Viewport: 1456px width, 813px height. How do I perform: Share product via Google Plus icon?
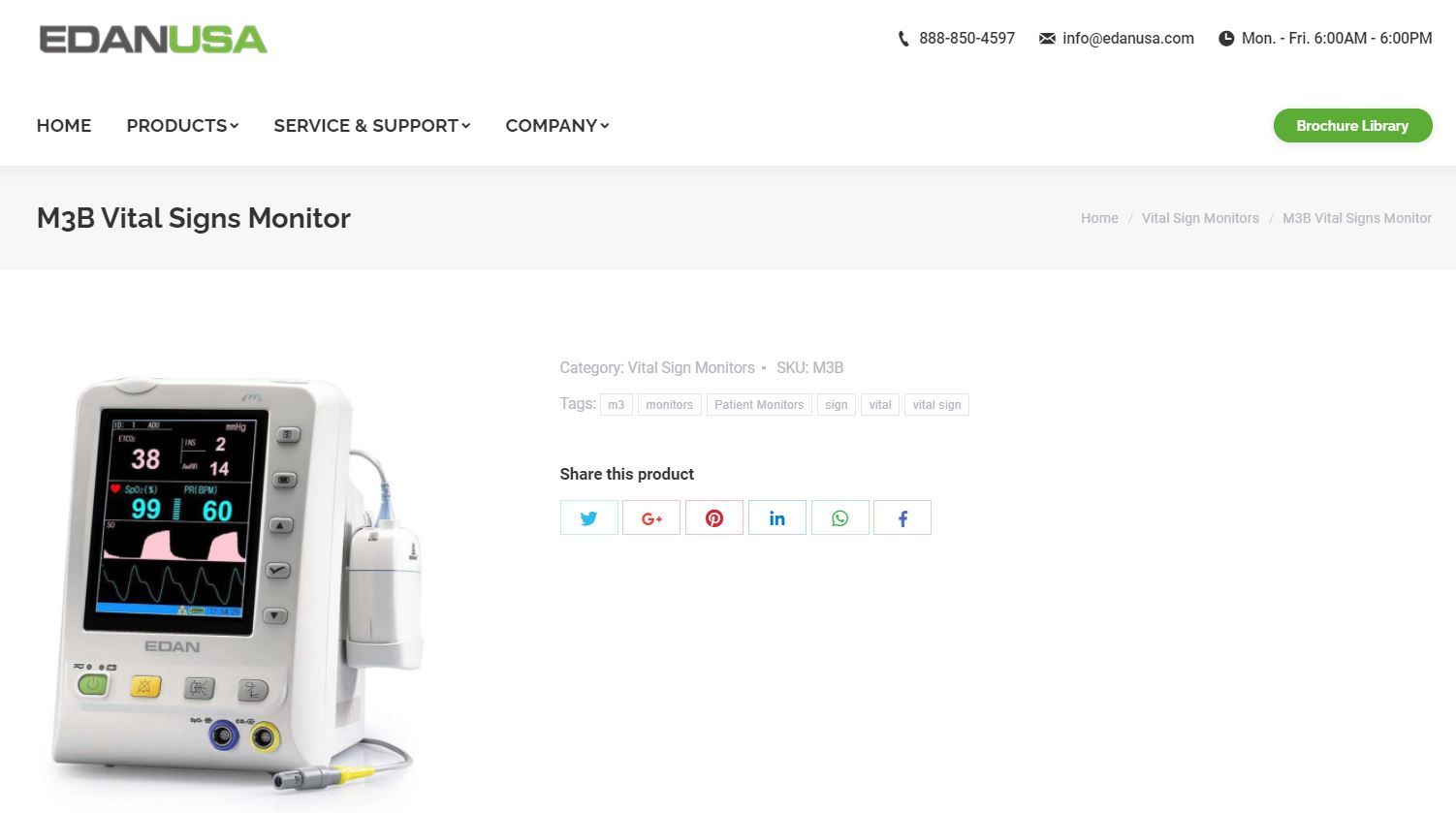651,517
